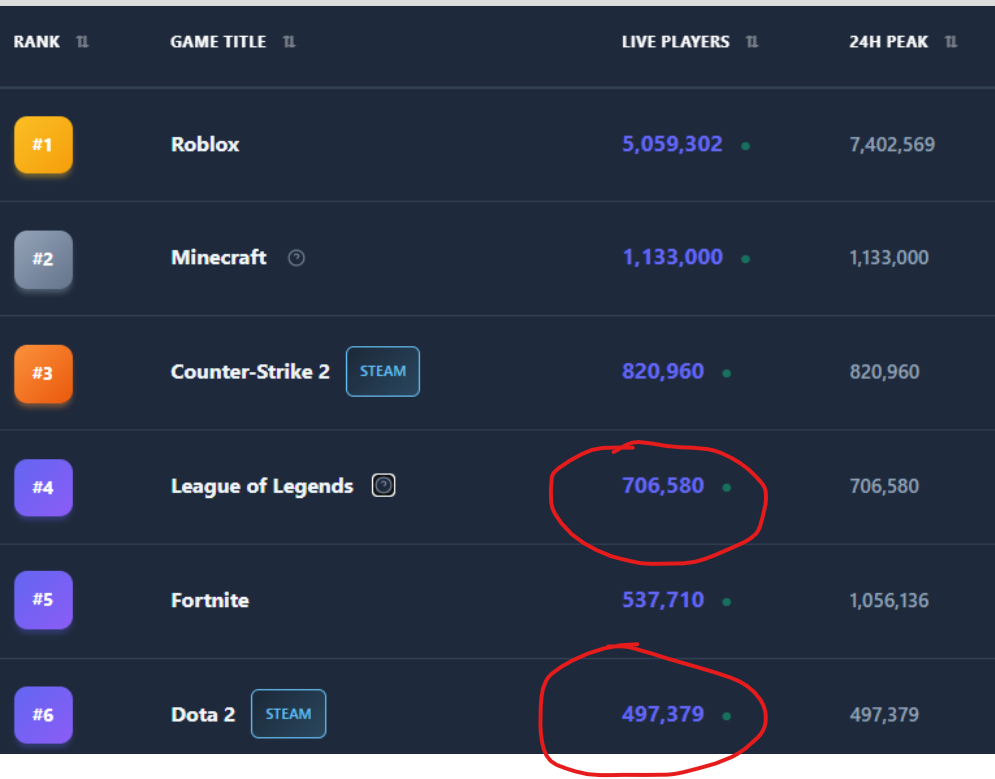Image resolution: width=995 pixels, height=779 pixels.
Task: Click the #3 orange rank badge
Action: click(43, 373)
